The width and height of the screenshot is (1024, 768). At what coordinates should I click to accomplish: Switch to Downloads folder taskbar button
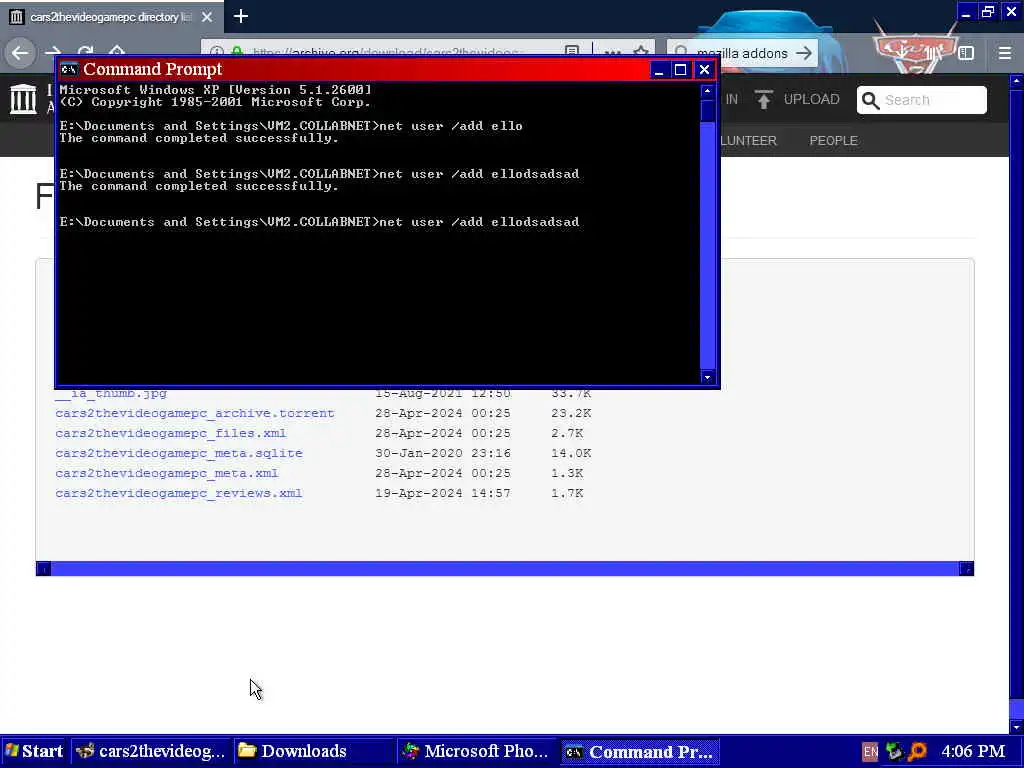point(313,752)
